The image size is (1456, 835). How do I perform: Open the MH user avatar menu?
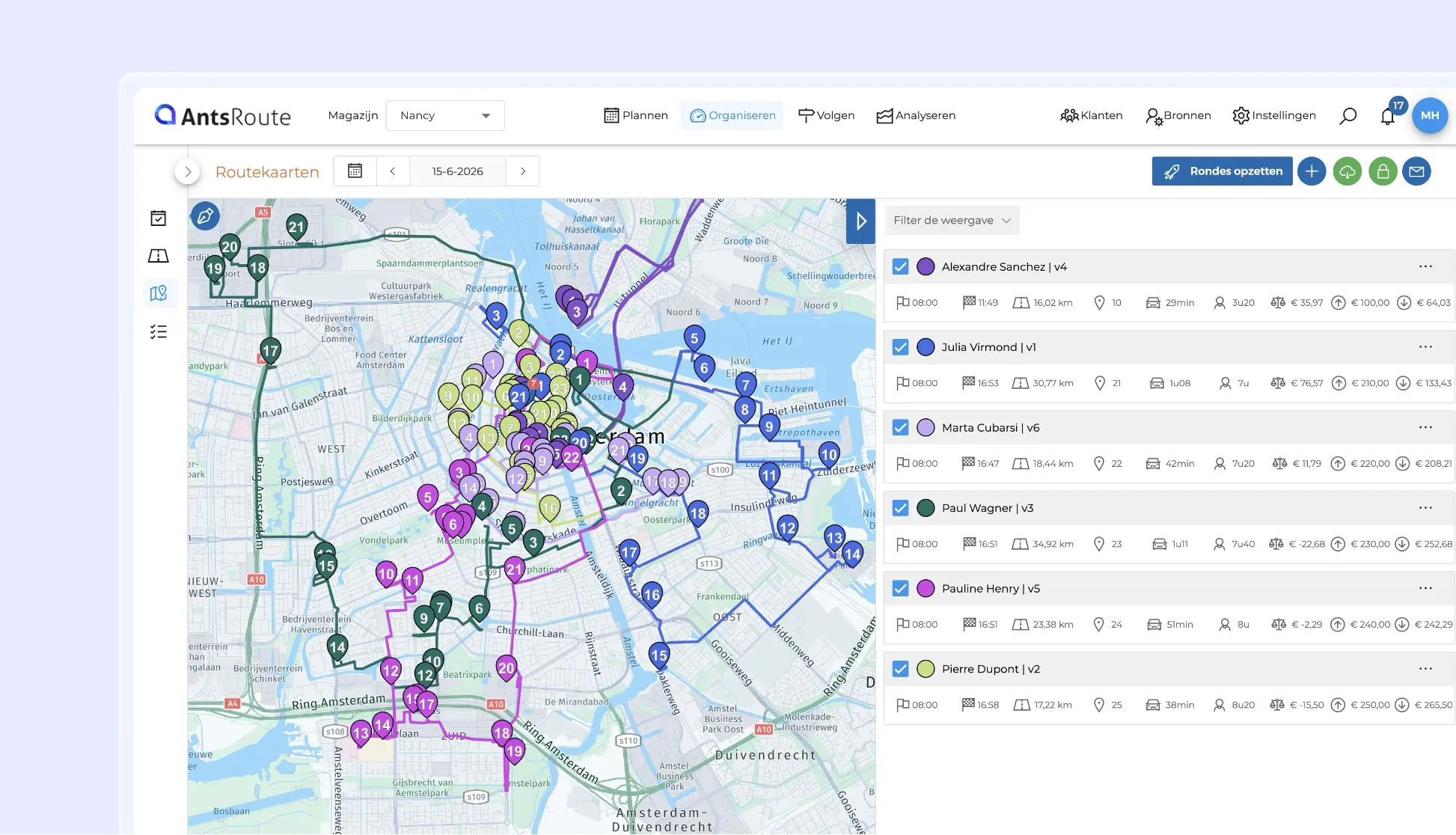[1430, 115]
